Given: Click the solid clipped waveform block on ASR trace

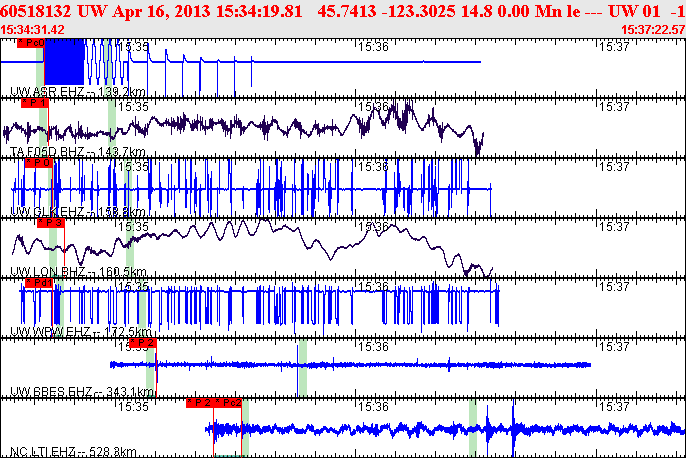Looking at the screenshot, I should click(x=64, y=62).
